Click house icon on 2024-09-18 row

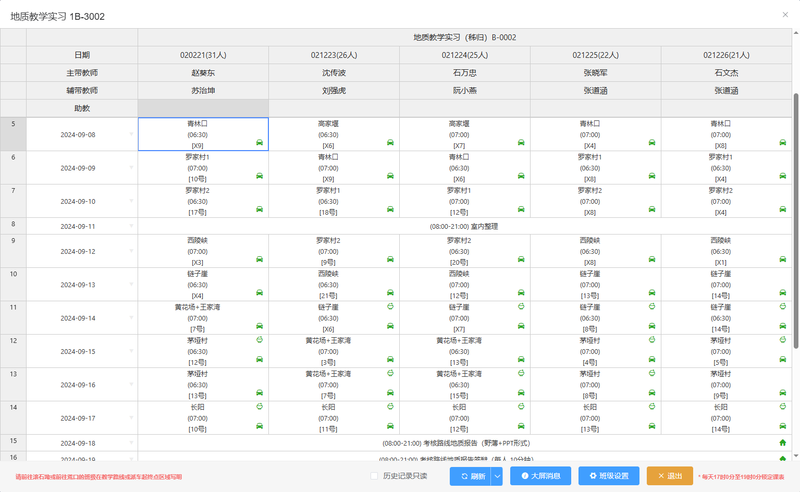pos(782,441)
